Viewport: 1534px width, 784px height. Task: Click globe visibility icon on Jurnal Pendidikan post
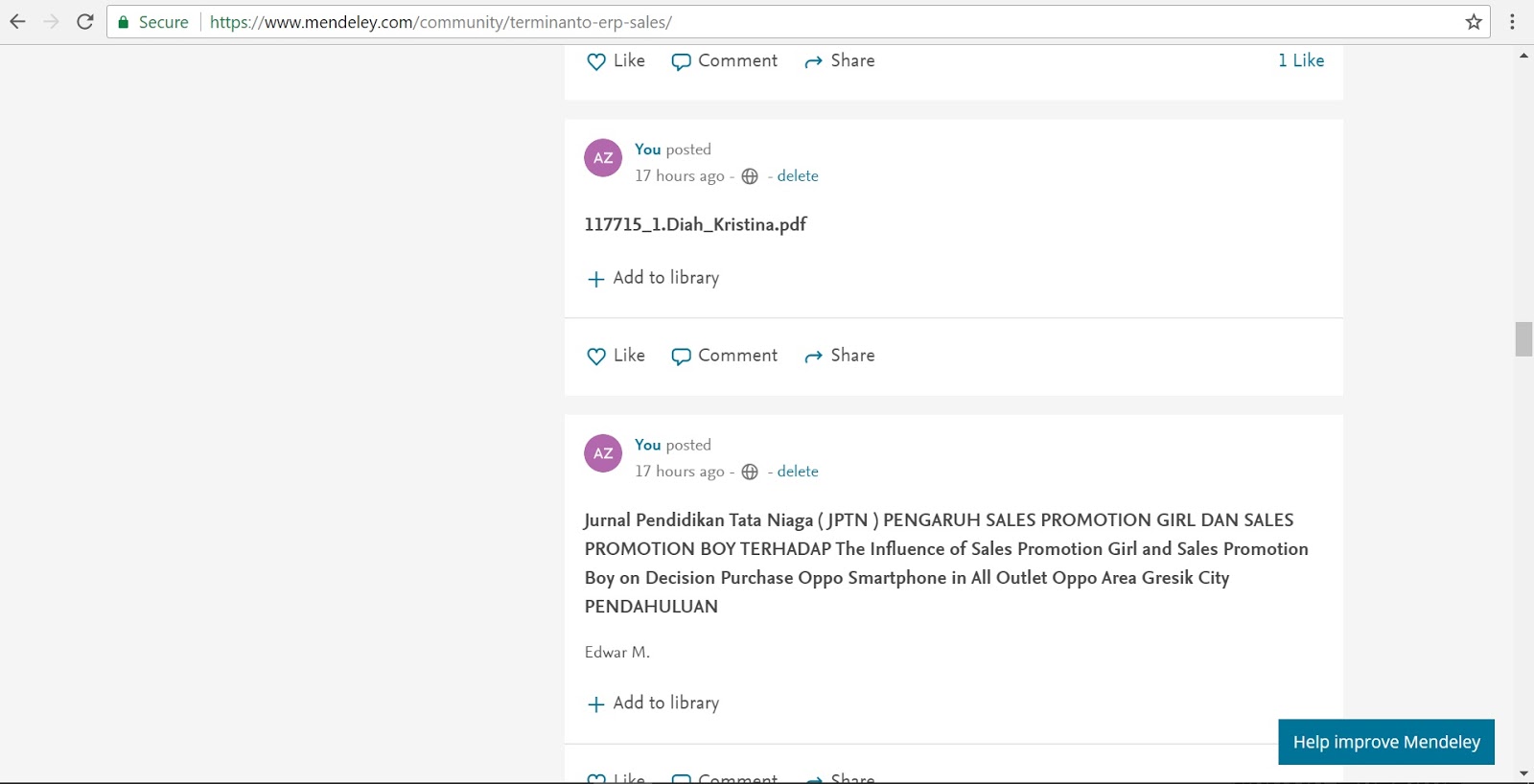point(750,472)
